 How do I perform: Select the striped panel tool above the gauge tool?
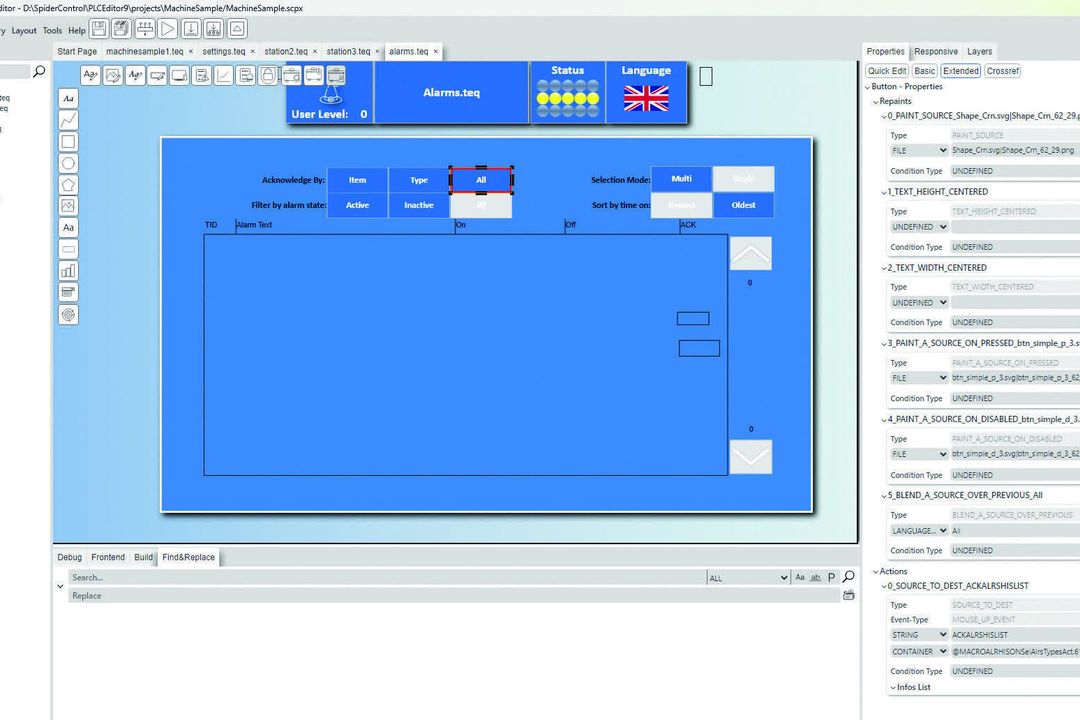click(x=68, y=292)
